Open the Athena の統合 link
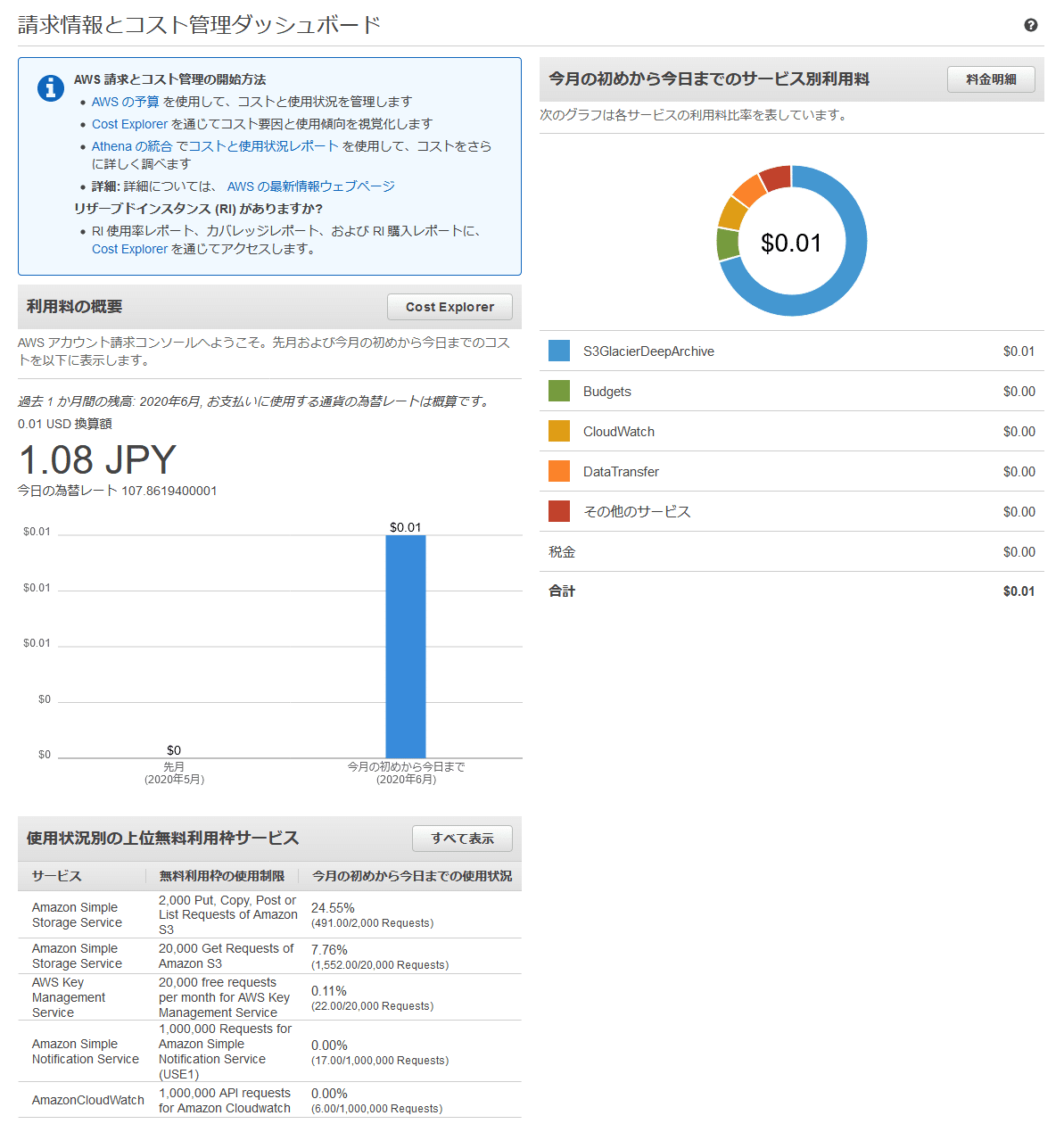 click(132, 146)
